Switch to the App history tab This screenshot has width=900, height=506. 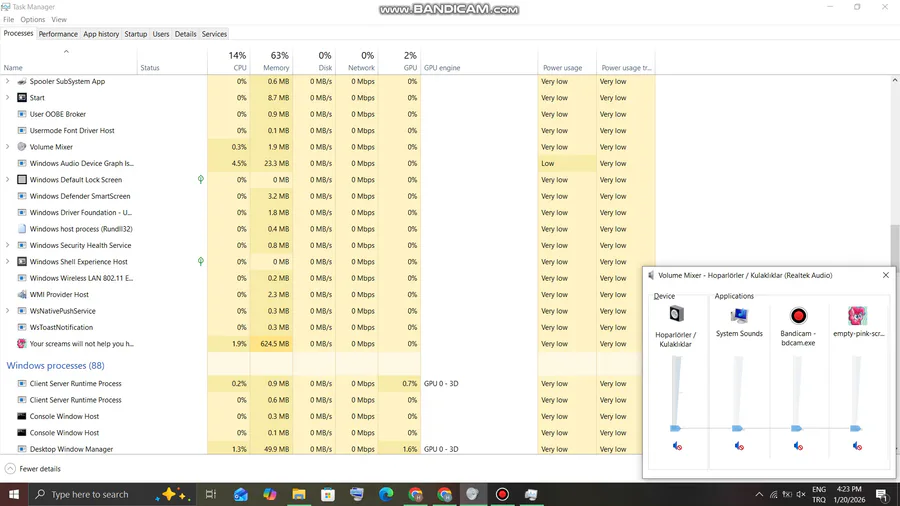[101, 34]
